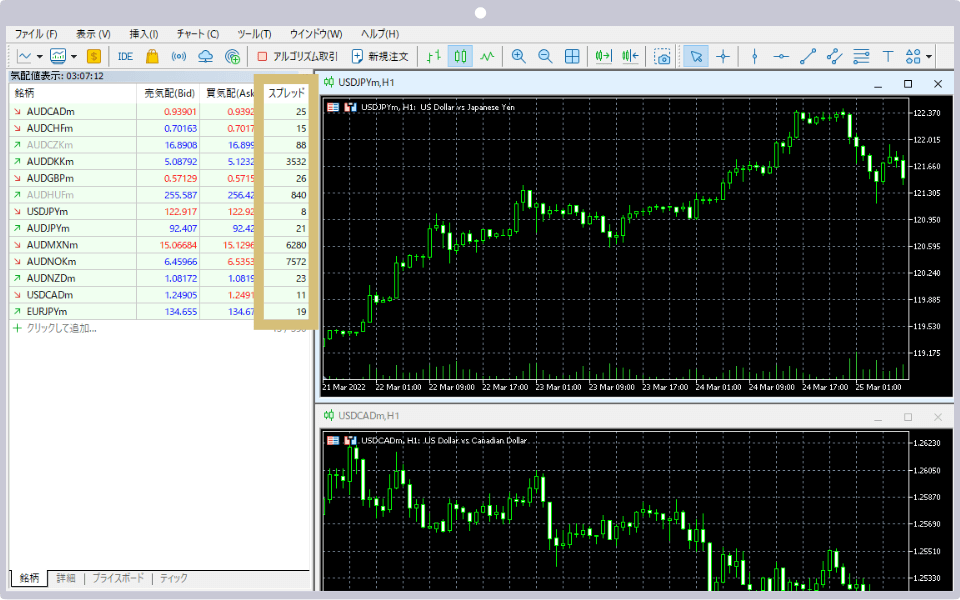Draw a horizontal line on chart
Viewport: 960px width, 600px height.
[x=781, y=56]
